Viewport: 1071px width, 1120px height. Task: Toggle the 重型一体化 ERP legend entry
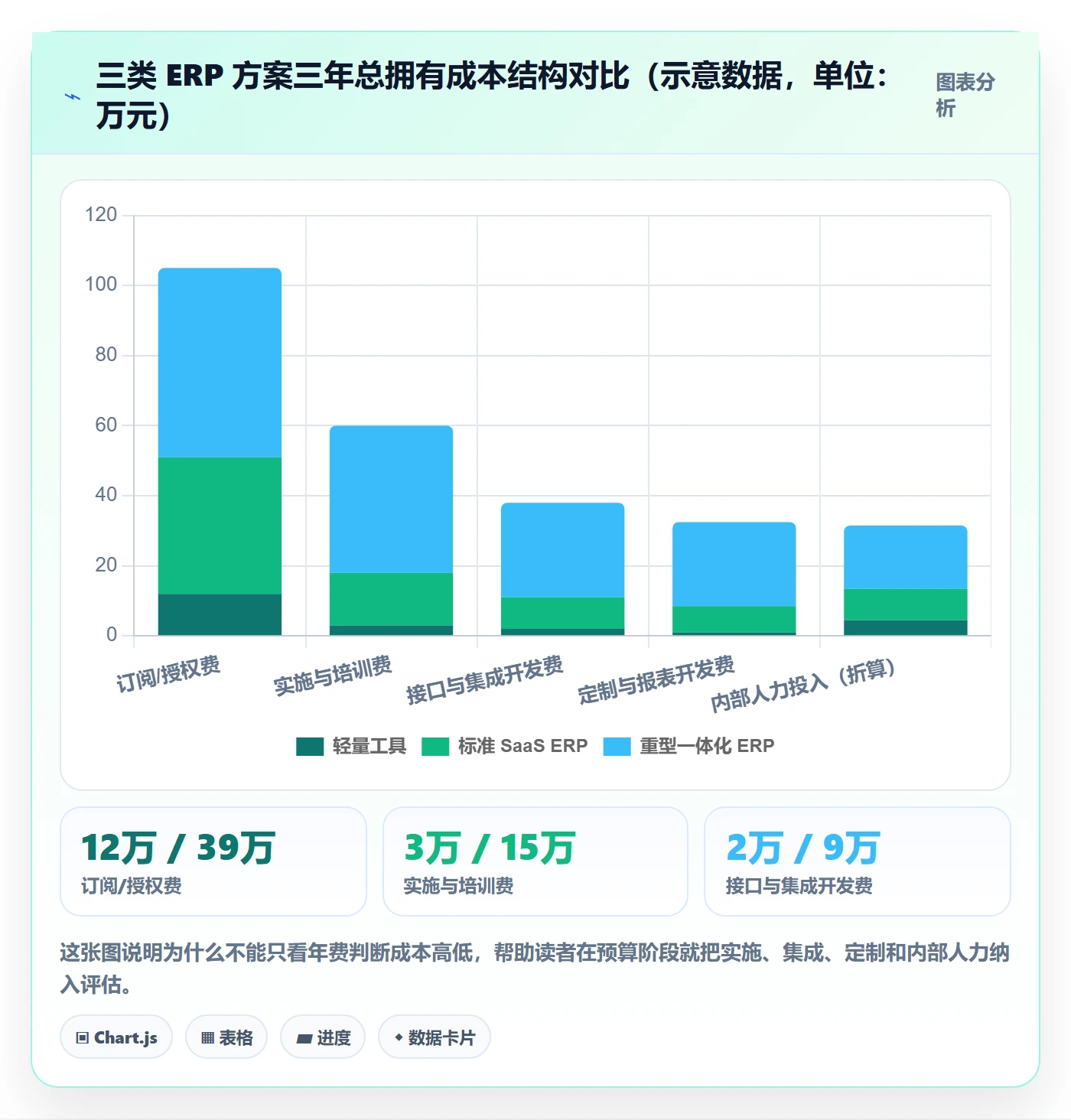tap(688, 746)
